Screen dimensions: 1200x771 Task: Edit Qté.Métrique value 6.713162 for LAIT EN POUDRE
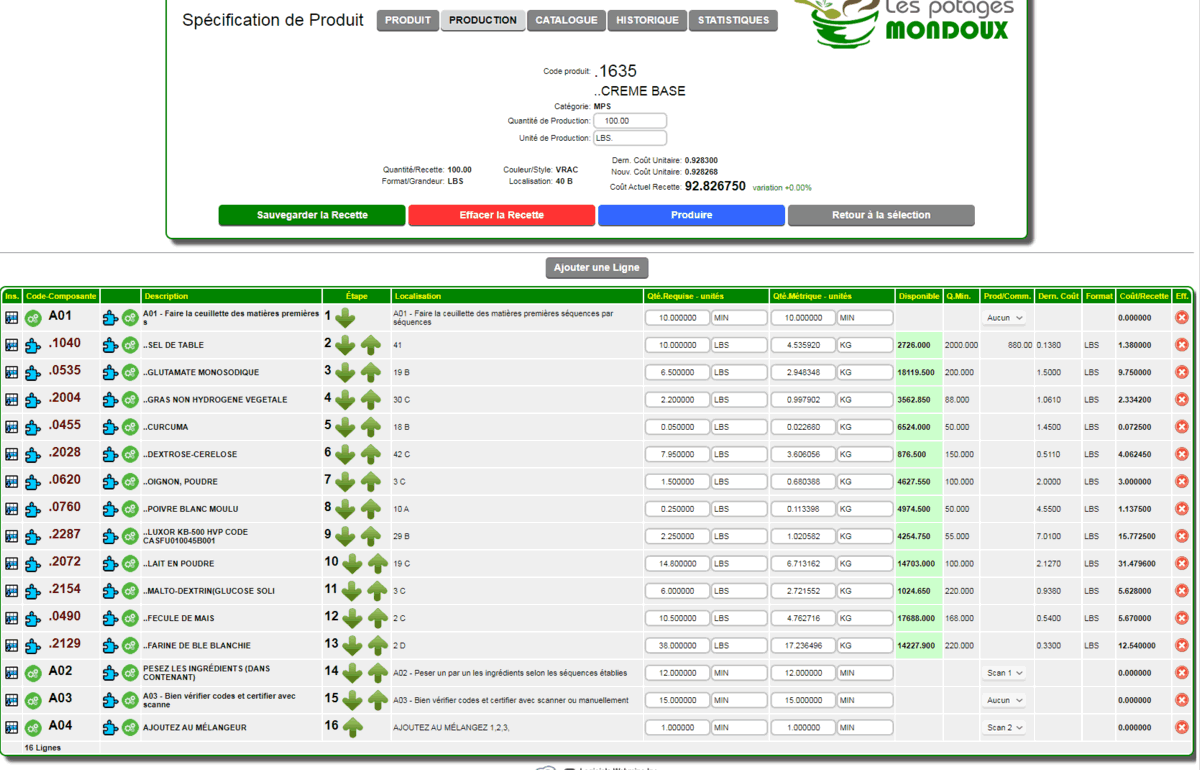[x=803, y=563]
